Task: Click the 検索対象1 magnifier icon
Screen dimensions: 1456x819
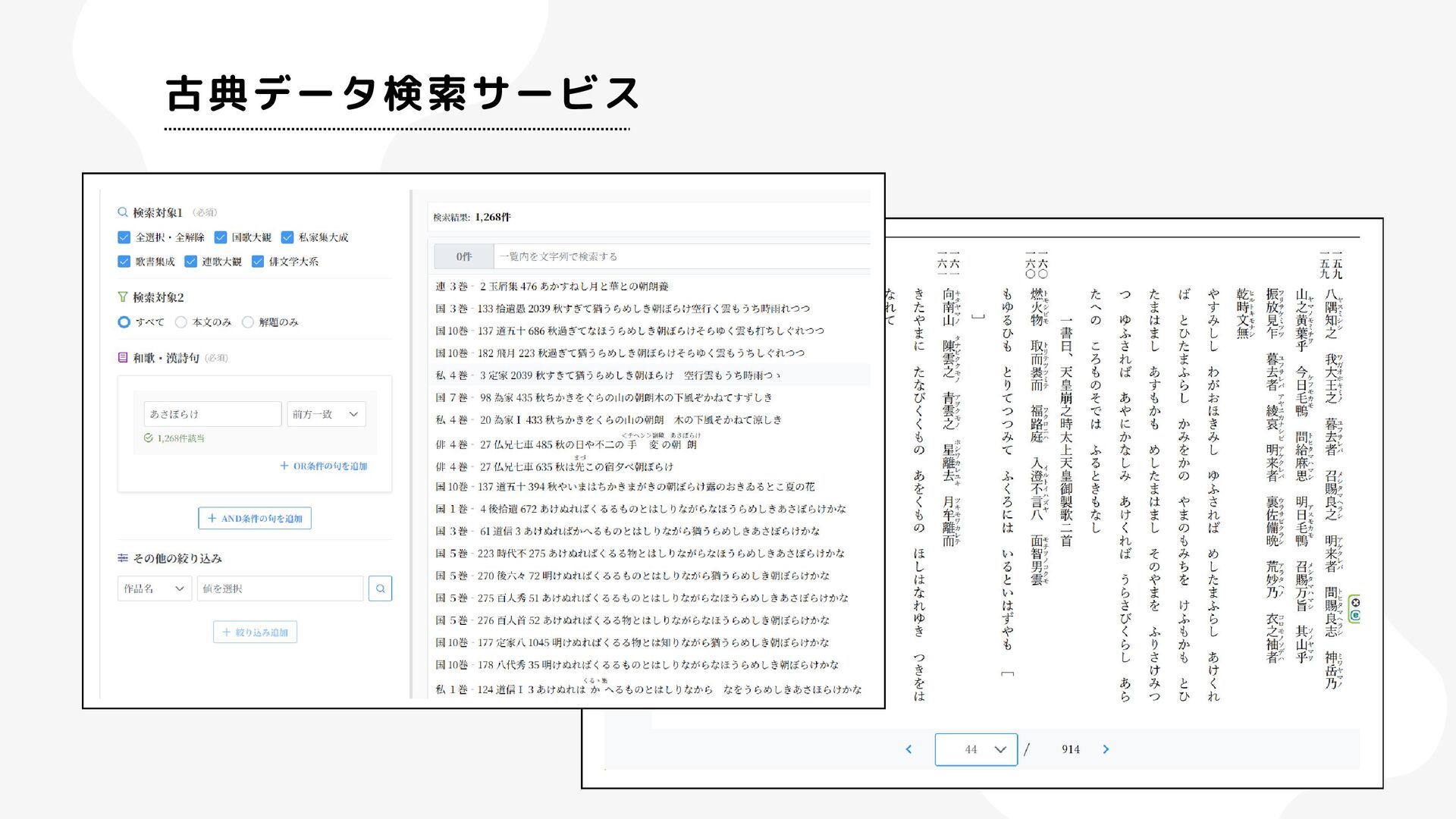Action: [123, 212]
